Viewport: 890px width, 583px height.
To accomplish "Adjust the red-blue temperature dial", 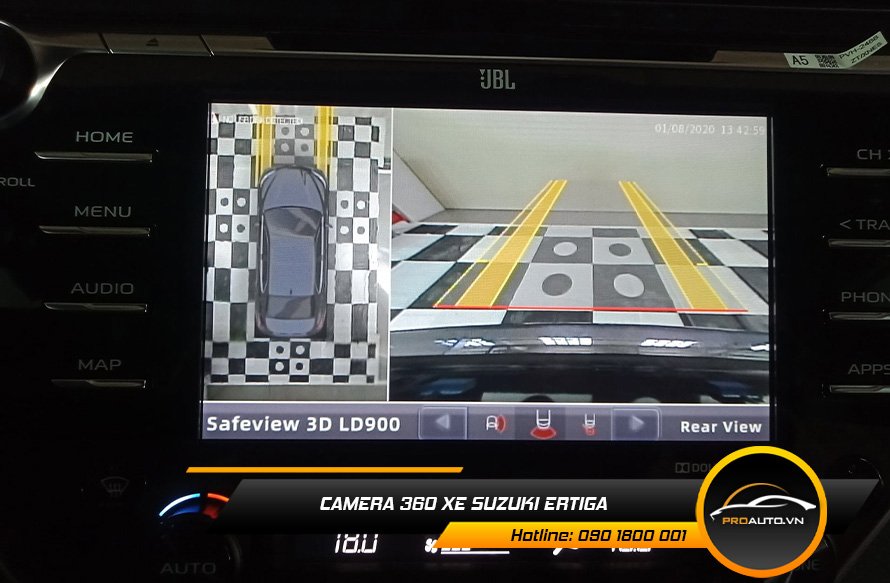I will point(196,501).
